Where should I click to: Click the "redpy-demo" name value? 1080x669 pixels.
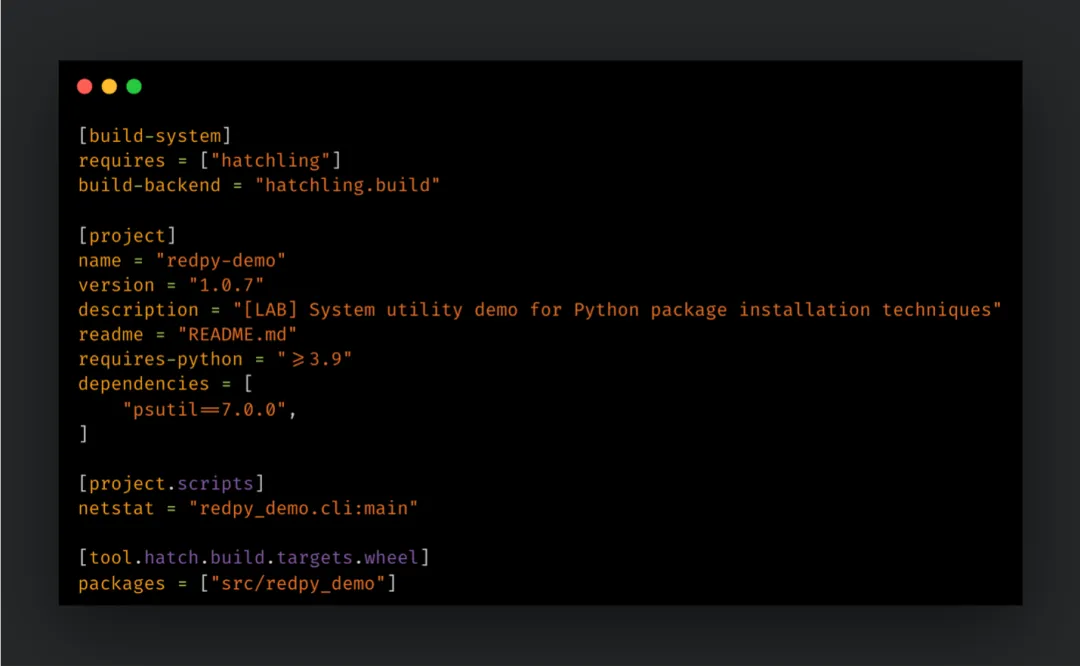220,260
